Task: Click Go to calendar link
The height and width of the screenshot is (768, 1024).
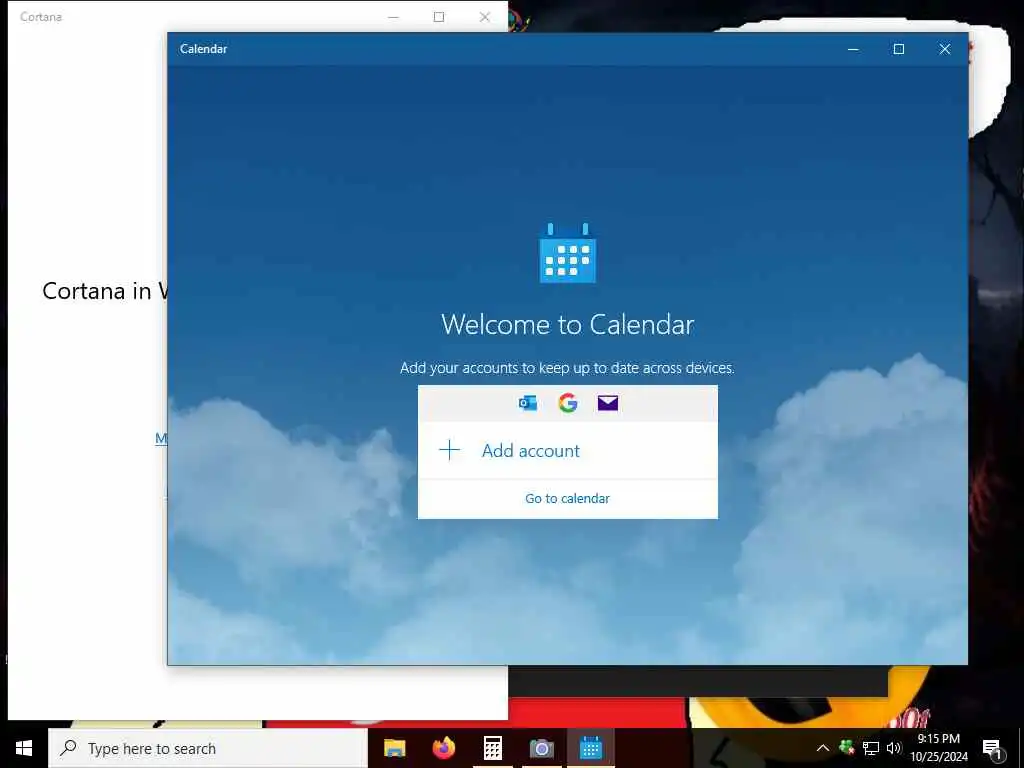Action: [x=567, y=498]
